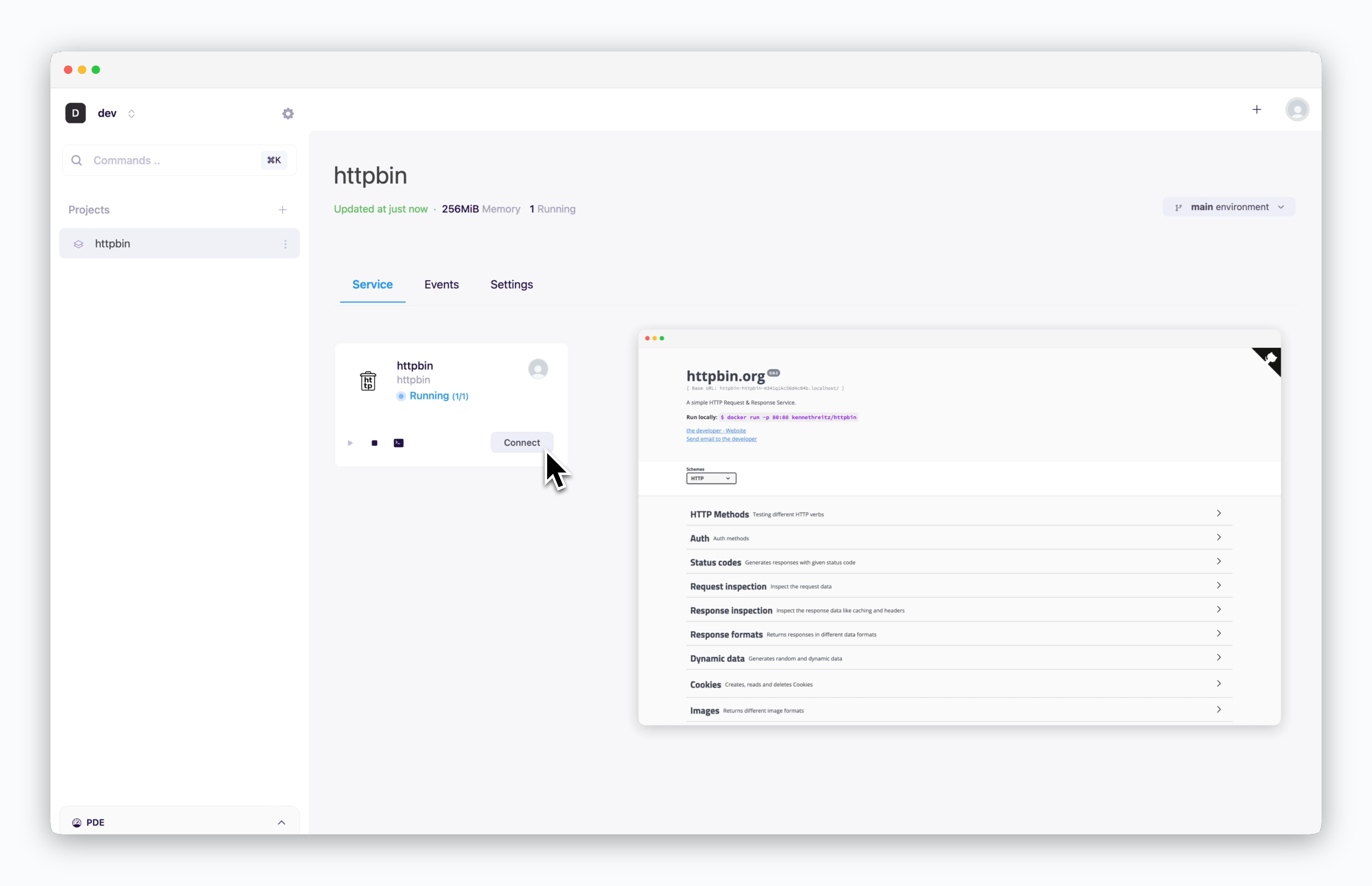Click the Connect button
The width and height of the screenshot is (1372, 886).
pyautogui.click(x=522, y=443)
